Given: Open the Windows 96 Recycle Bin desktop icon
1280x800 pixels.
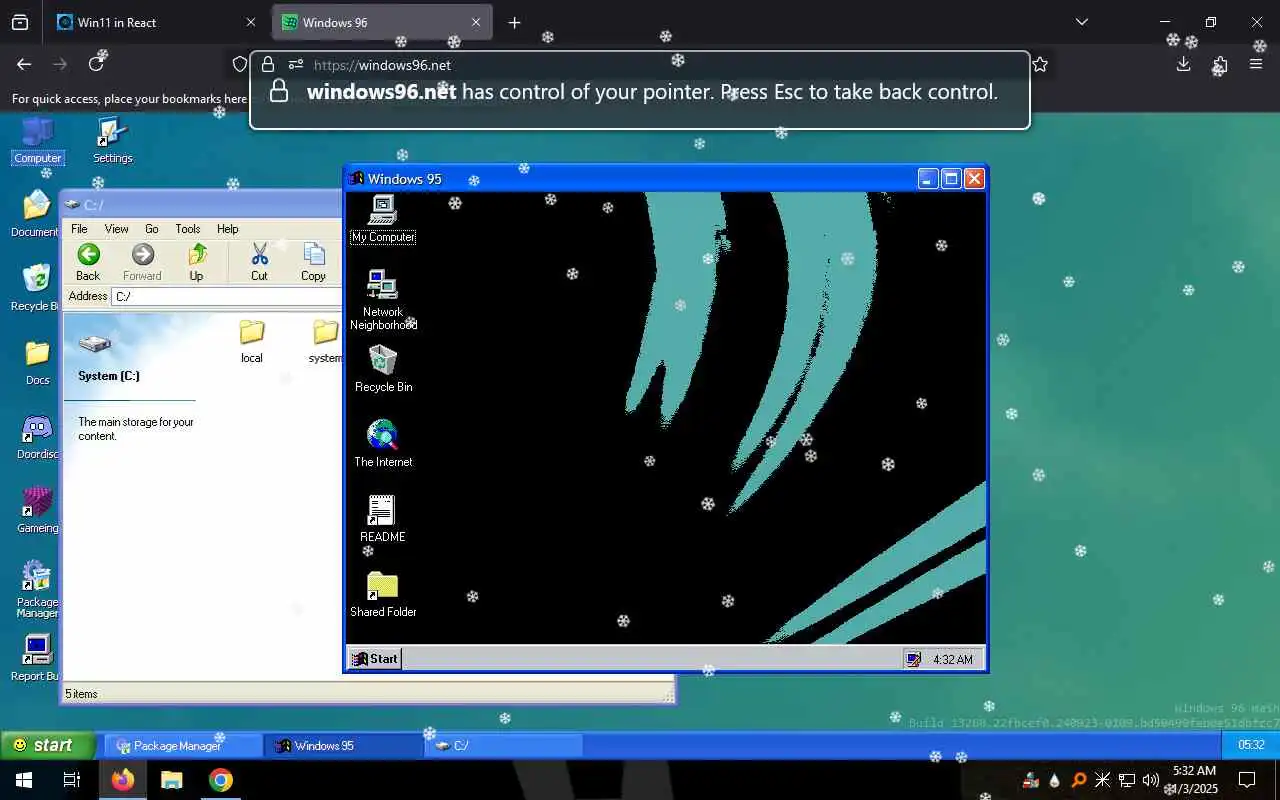Looking at the screenshot, I should [36, 288].
